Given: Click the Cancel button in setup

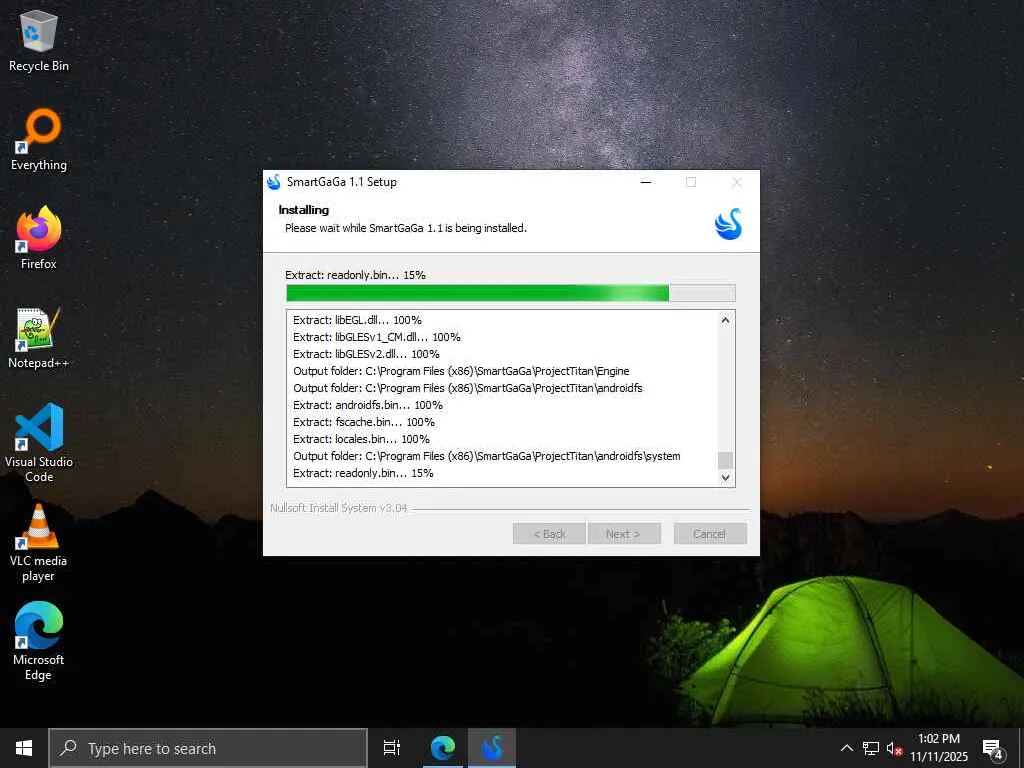Looking at the screenshot, I should pyautogui.click(x=710, y=534).
